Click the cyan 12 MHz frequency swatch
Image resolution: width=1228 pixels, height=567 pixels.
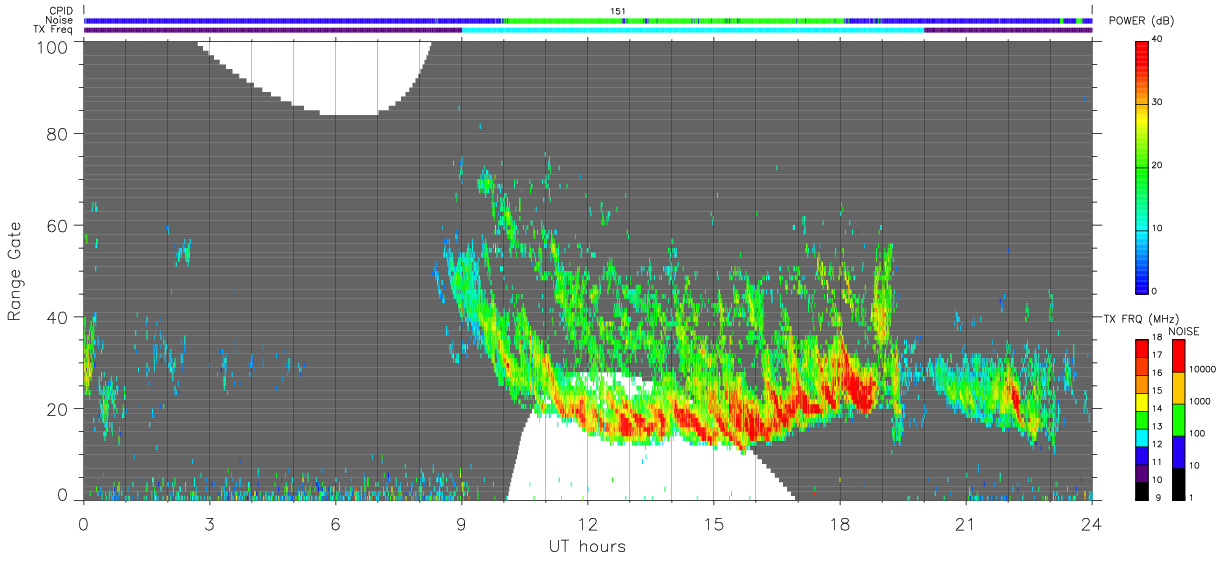[x=1141, y=436]
